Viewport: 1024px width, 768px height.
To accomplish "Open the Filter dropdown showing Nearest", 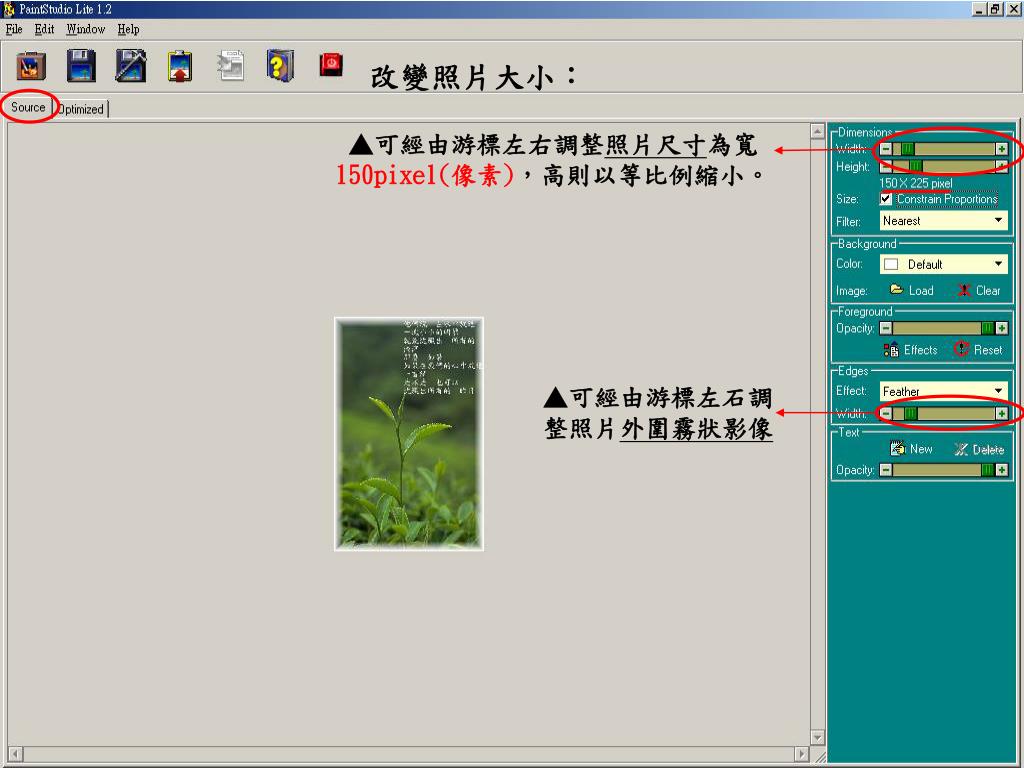I will tap(944, 221).
